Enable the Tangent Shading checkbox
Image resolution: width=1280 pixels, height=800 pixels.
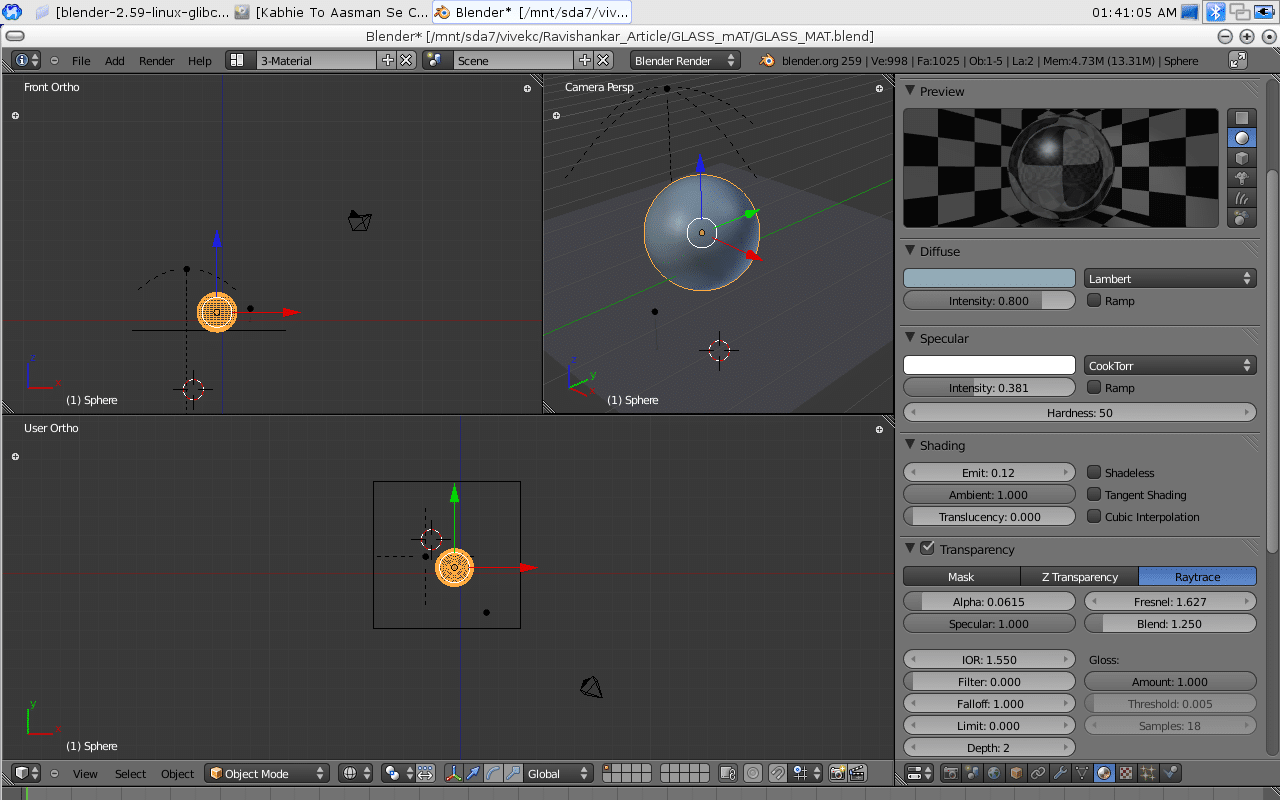click(x=1094, y=495)
